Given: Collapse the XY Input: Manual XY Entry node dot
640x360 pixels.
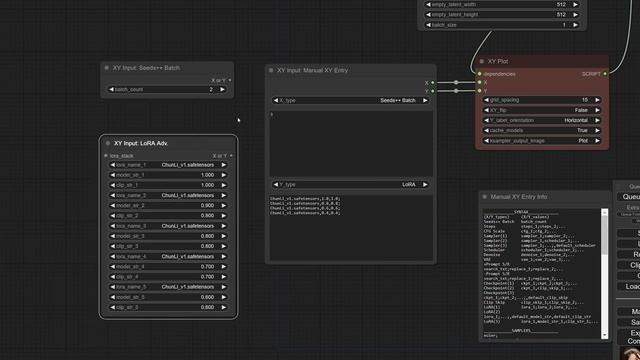Looking at the screenshot, I should (x=271, y=70).
